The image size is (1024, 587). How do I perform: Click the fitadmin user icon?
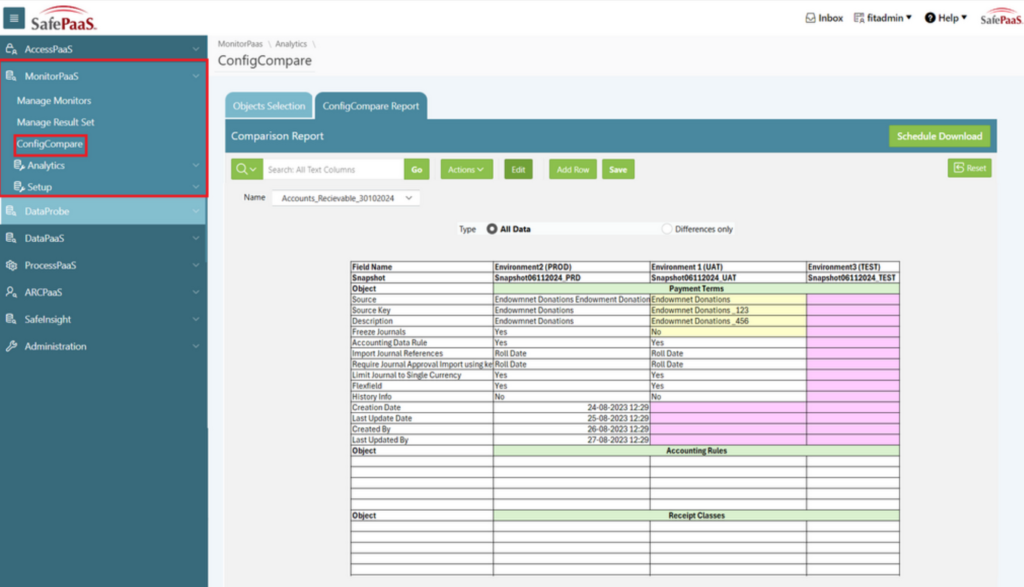click(x=859, y=18)
